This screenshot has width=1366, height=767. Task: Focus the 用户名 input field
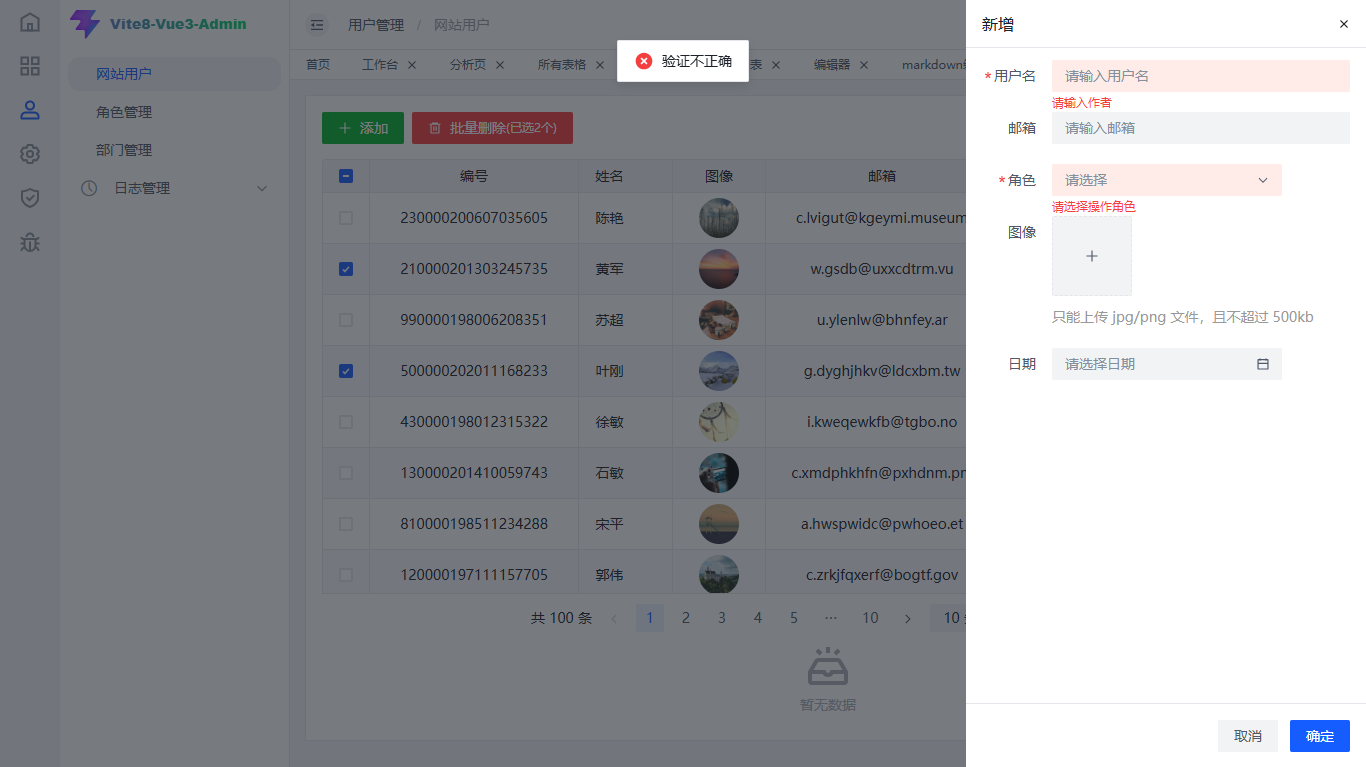pyautogui.click(x=1201, y=76)
